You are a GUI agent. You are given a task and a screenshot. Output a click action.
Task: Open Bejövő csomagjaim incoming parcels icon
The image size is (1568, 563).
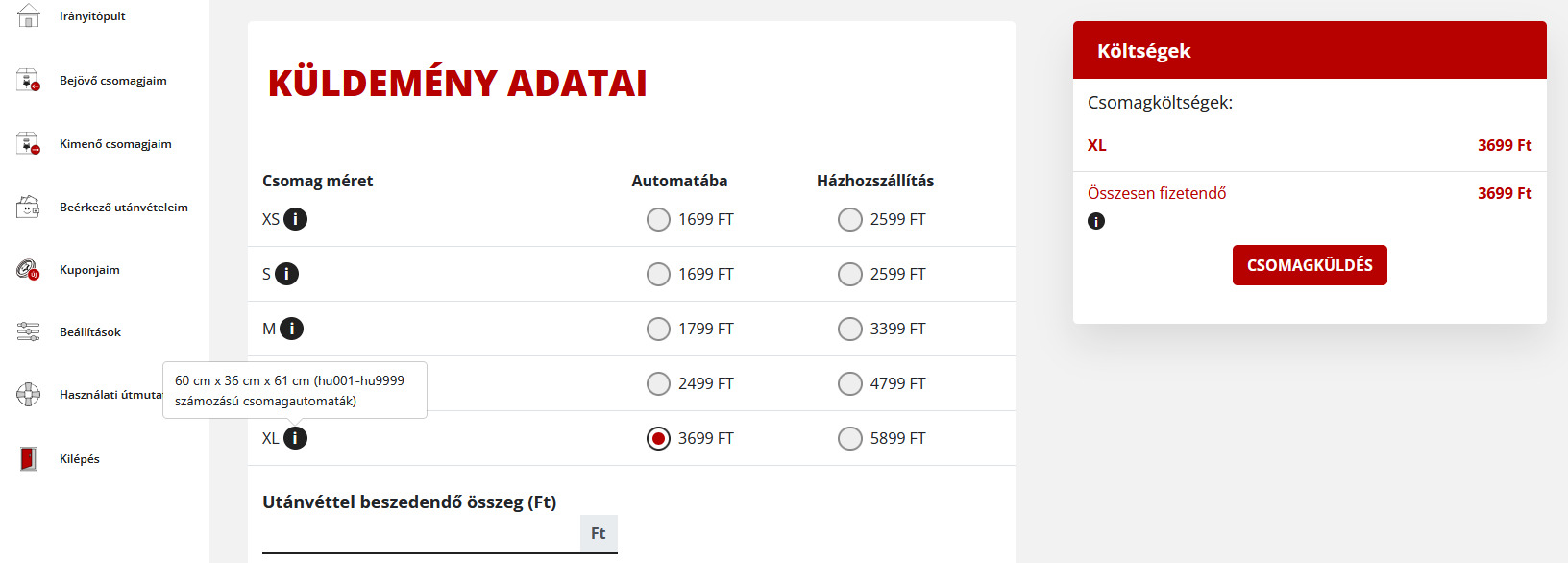(29, 81)
